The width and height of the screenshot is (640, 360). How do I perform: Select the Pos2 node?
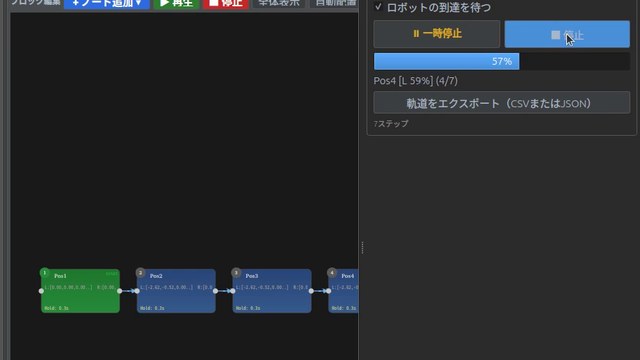point(176,291)
